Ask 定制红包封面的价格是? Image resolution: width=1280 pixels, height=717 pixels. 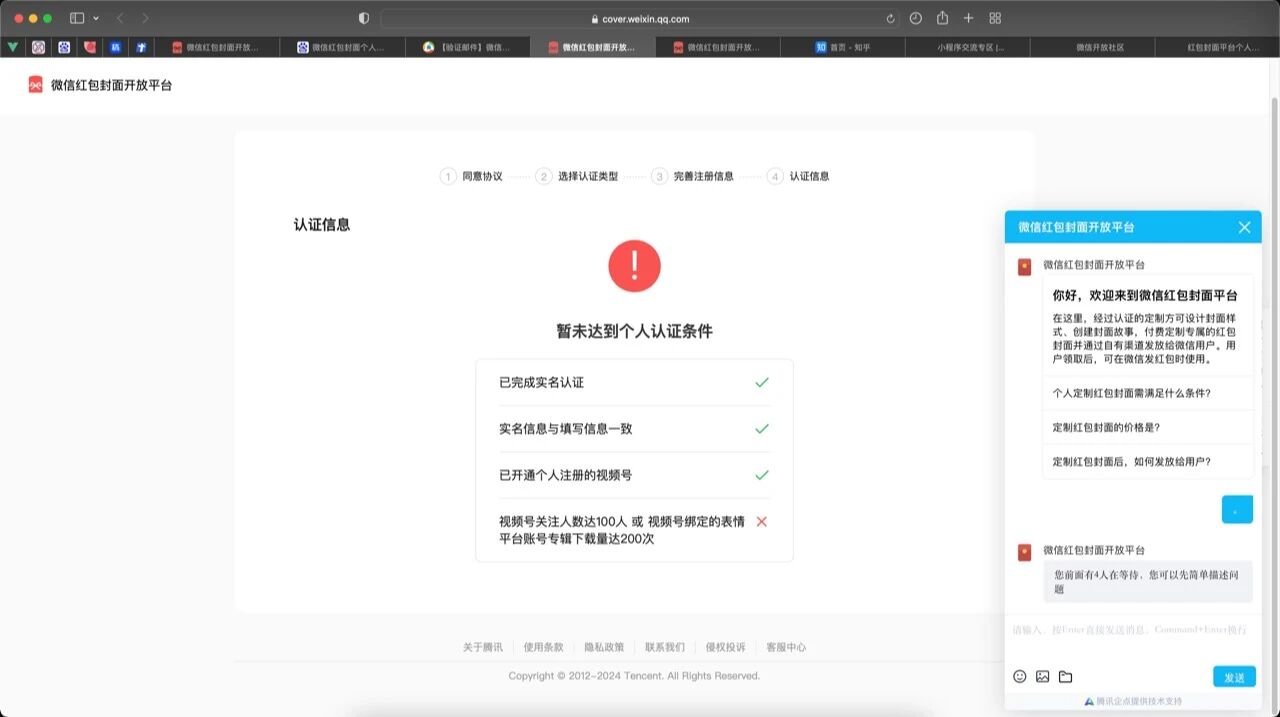(1147, 427)
